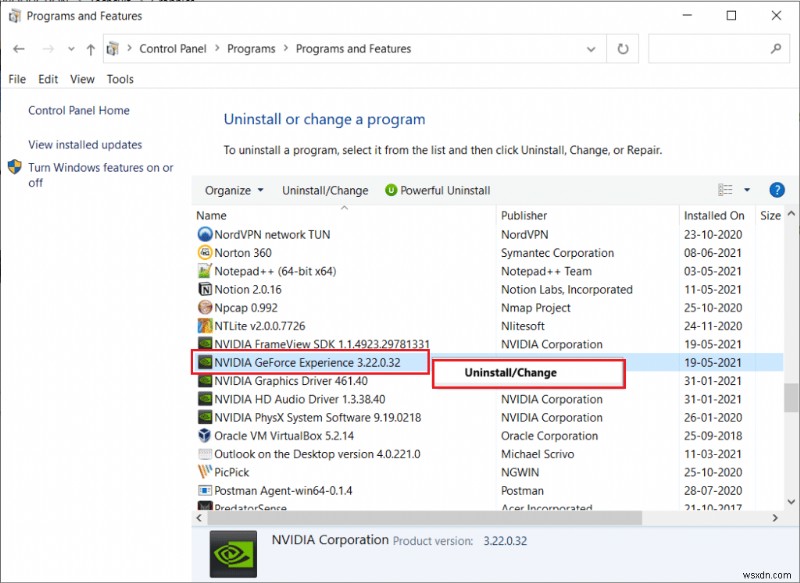Click the Npcap 0.992 icon
Viewport: 800px width, 583px height.
(205, 308)
